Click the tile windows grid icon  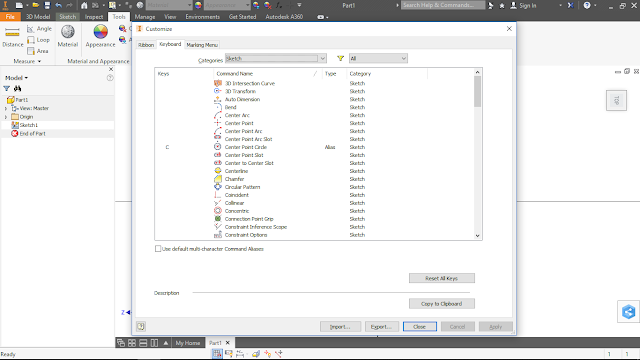coord(132,343)
